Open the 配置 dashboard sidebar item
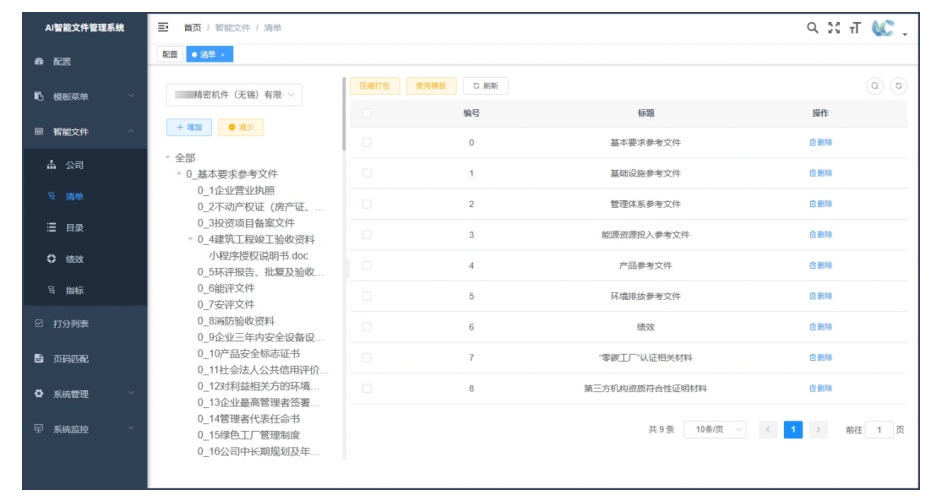 (x=62, y=62)
